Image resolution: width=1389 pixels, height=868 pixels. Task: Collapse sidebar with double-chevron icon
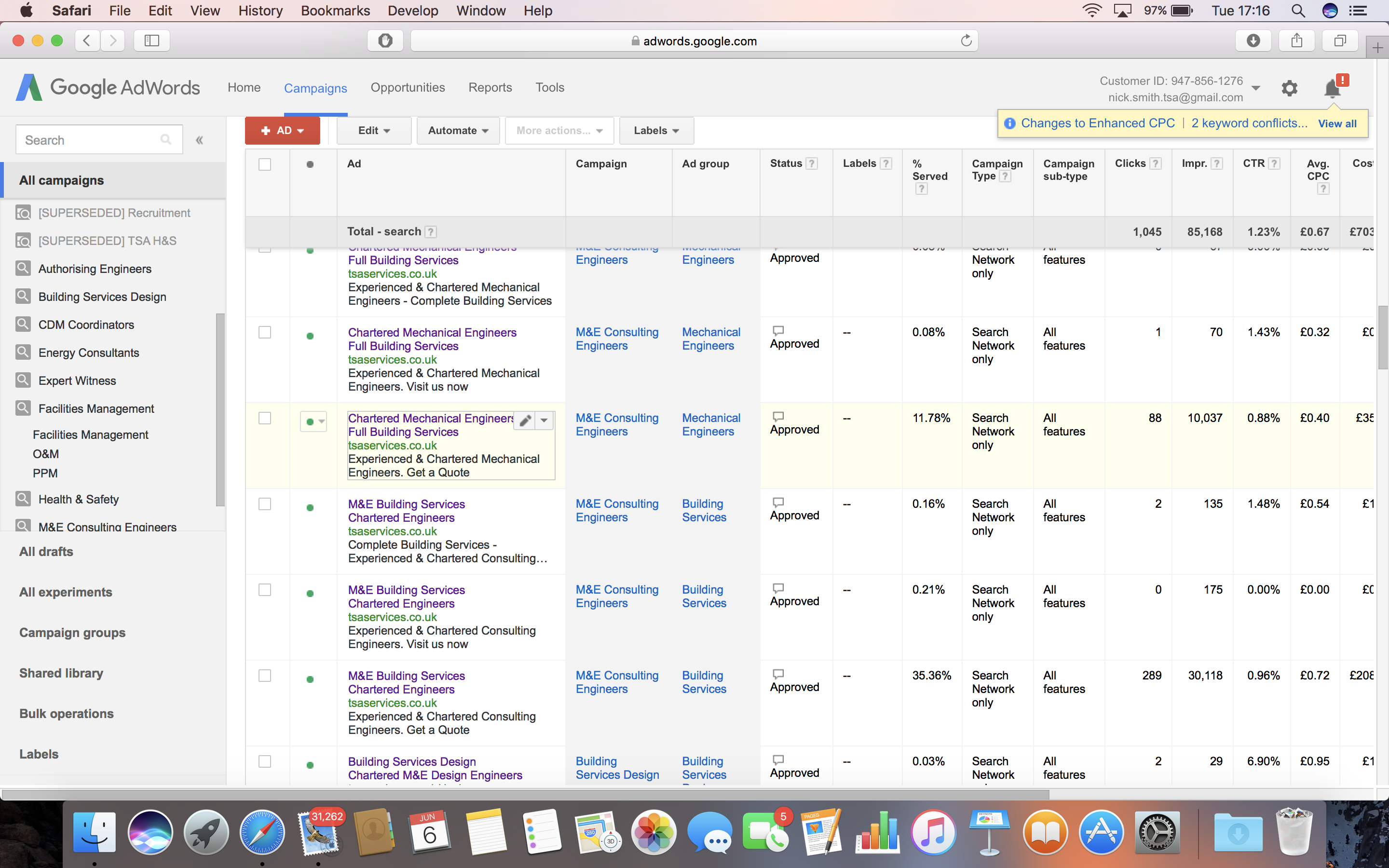coord(199,140)
